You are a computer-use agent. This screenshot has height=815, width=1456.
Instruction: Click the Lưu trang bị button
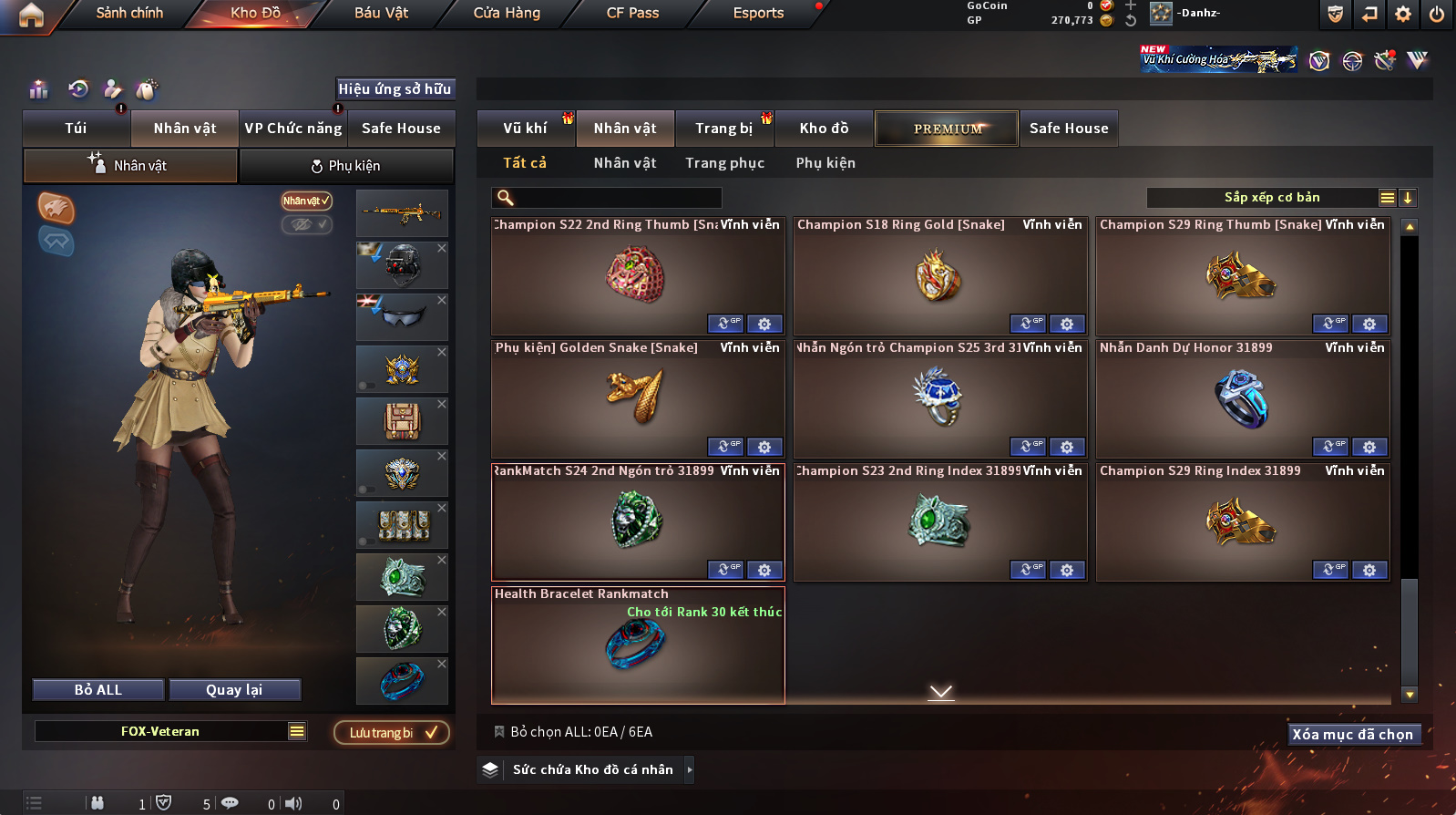tap(392, 733)
